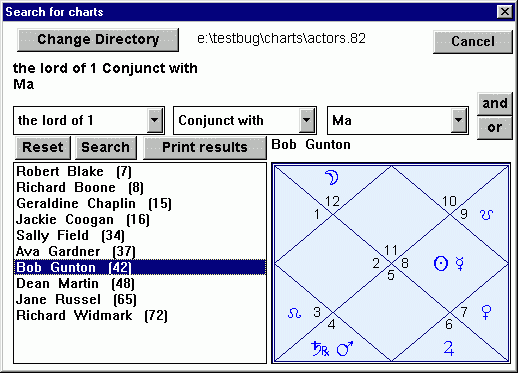Click the Rahu symbol in house 3

coord(295,313)
